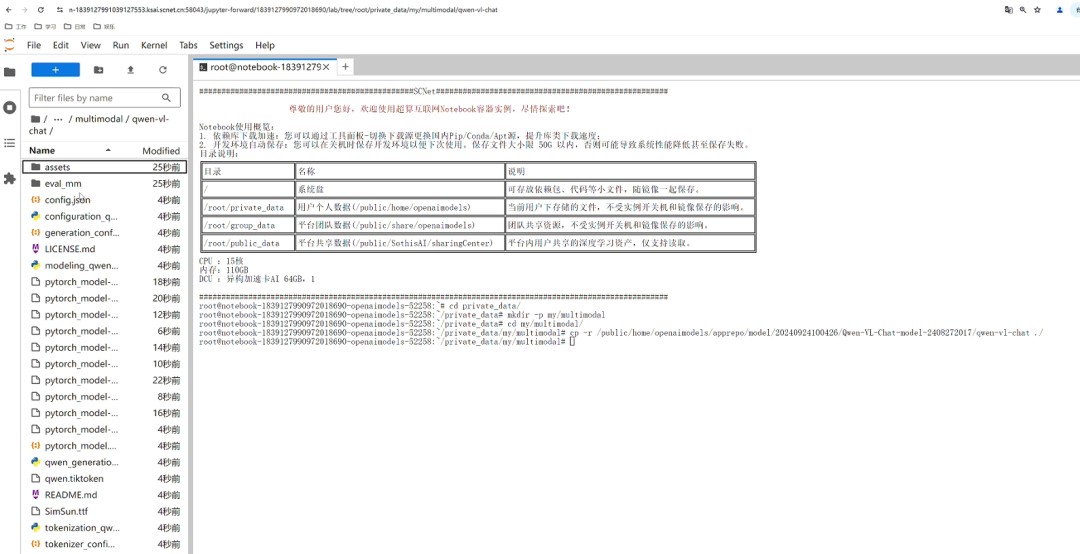Click the New Folder icon

point(98,70)
